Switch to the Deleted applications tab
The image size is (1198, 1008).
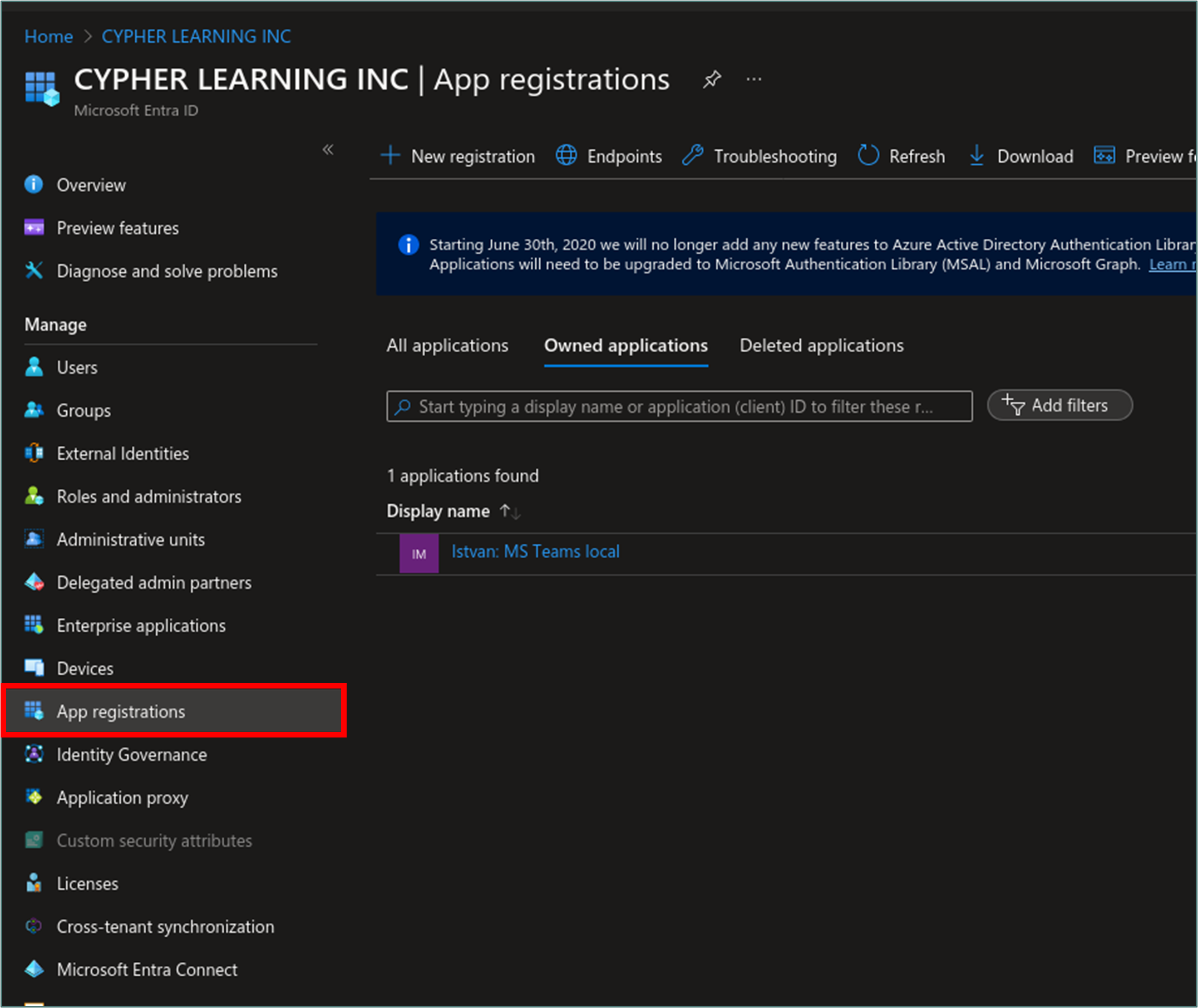click(821, 346)
